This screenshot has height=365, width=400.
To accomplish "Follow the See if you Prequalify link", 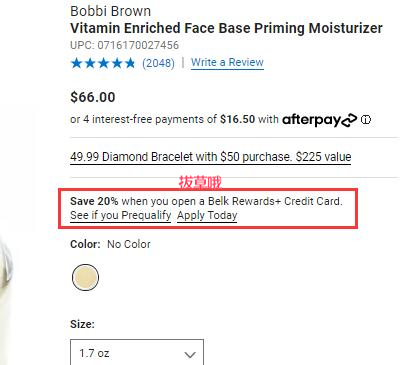I will tap(121, 215).
